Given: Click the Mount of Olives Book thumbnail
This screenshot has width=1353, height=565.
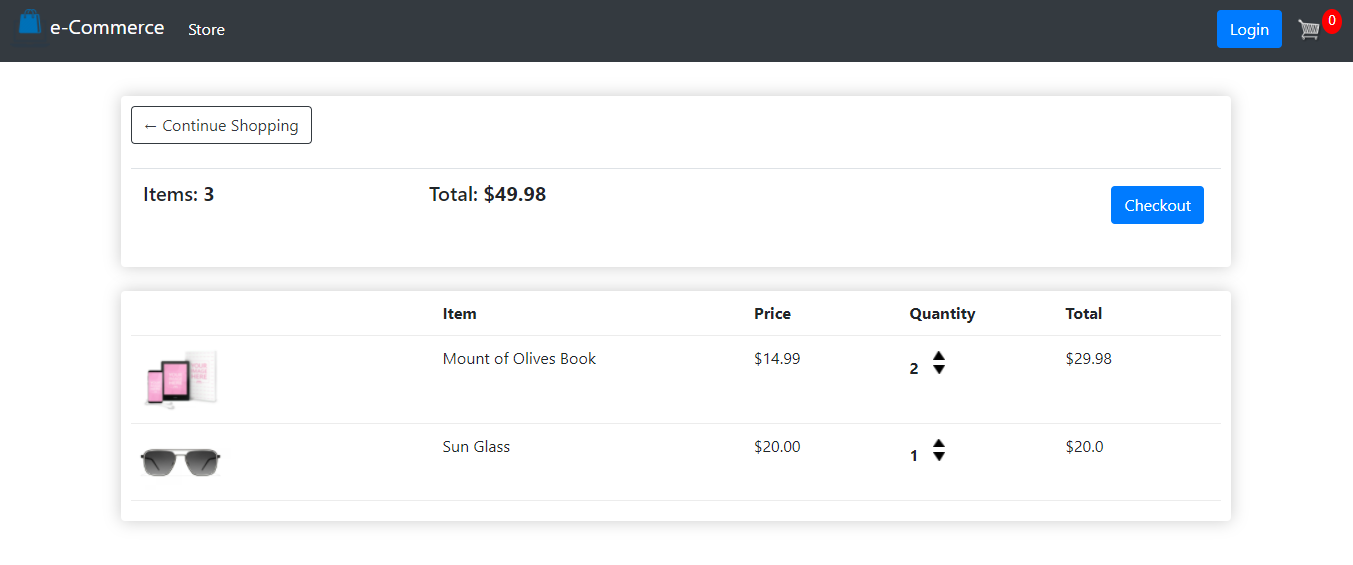Looking at the screenshot, I should click(x=181, y=378).
